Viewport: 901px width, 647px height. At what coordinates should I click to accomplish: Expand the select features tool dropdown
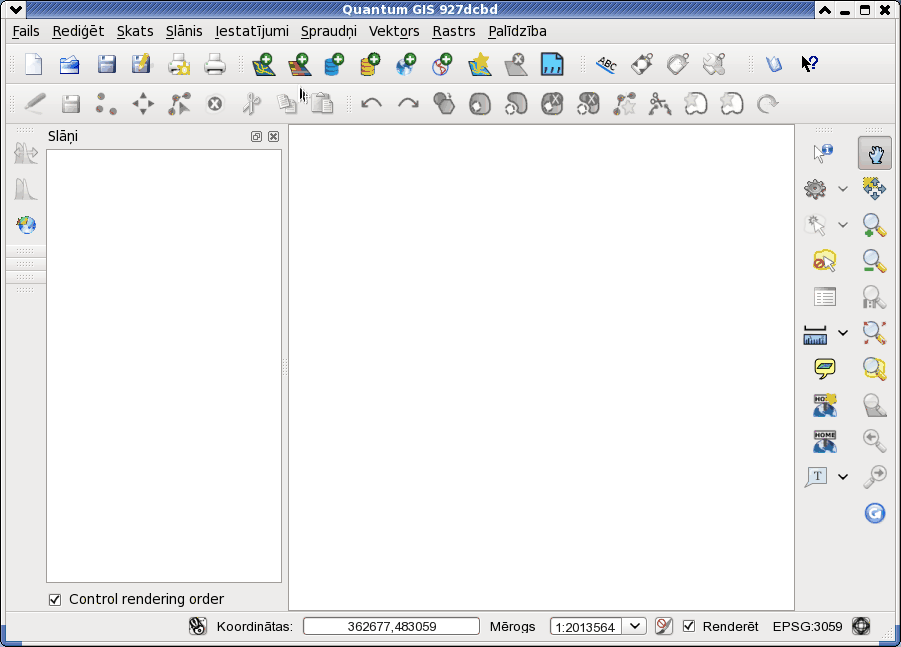pyautogui.click(x=842, y=225)
